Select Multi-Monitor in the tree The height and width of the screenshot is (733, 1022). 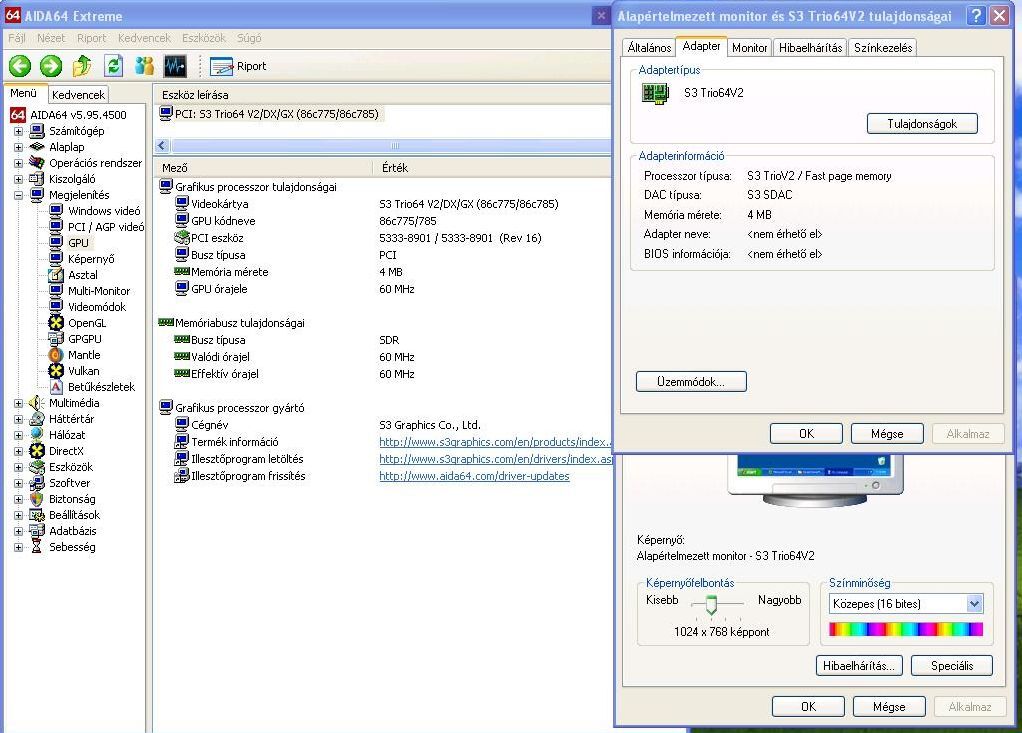[98, 291]
